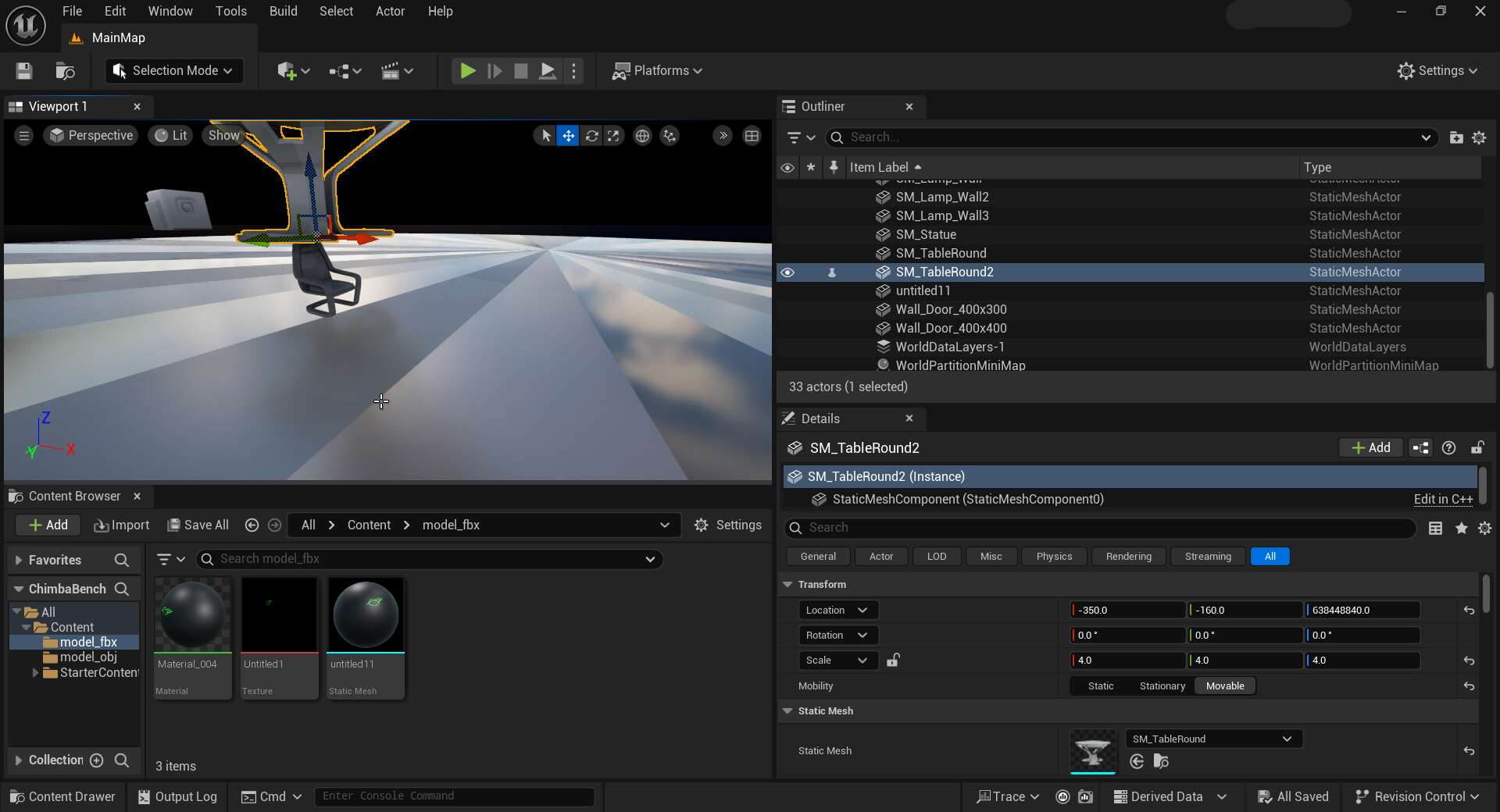Viewport: 1500px width, 812px height.
Task: Open the Build menu
Action: (x=283, y=11)
